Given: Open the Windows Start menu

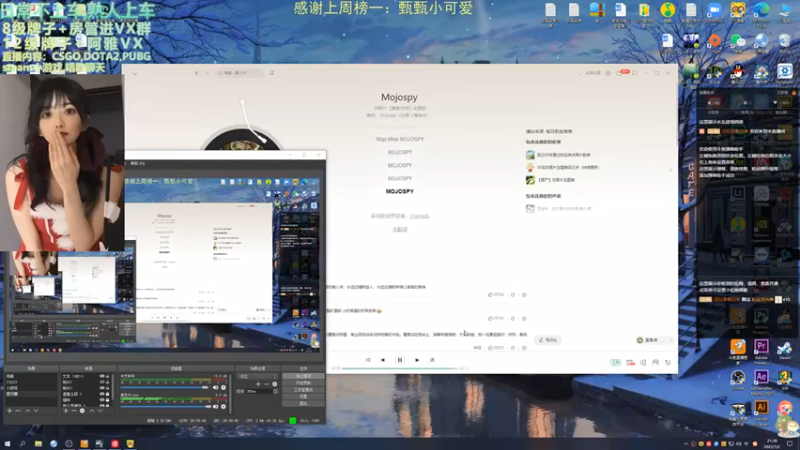Looking at the screenshot, I should (x=7, y=444).
